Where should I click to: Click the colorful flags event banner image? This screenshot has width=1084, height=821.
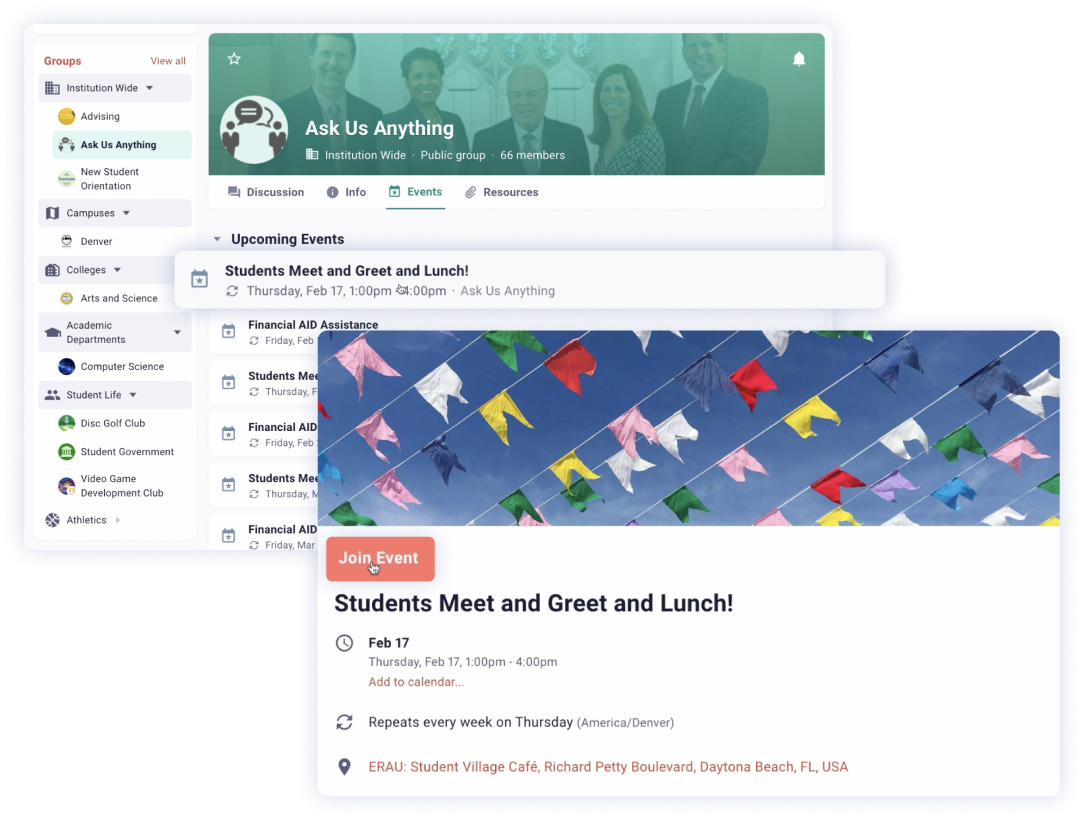[x=689, y=428]
